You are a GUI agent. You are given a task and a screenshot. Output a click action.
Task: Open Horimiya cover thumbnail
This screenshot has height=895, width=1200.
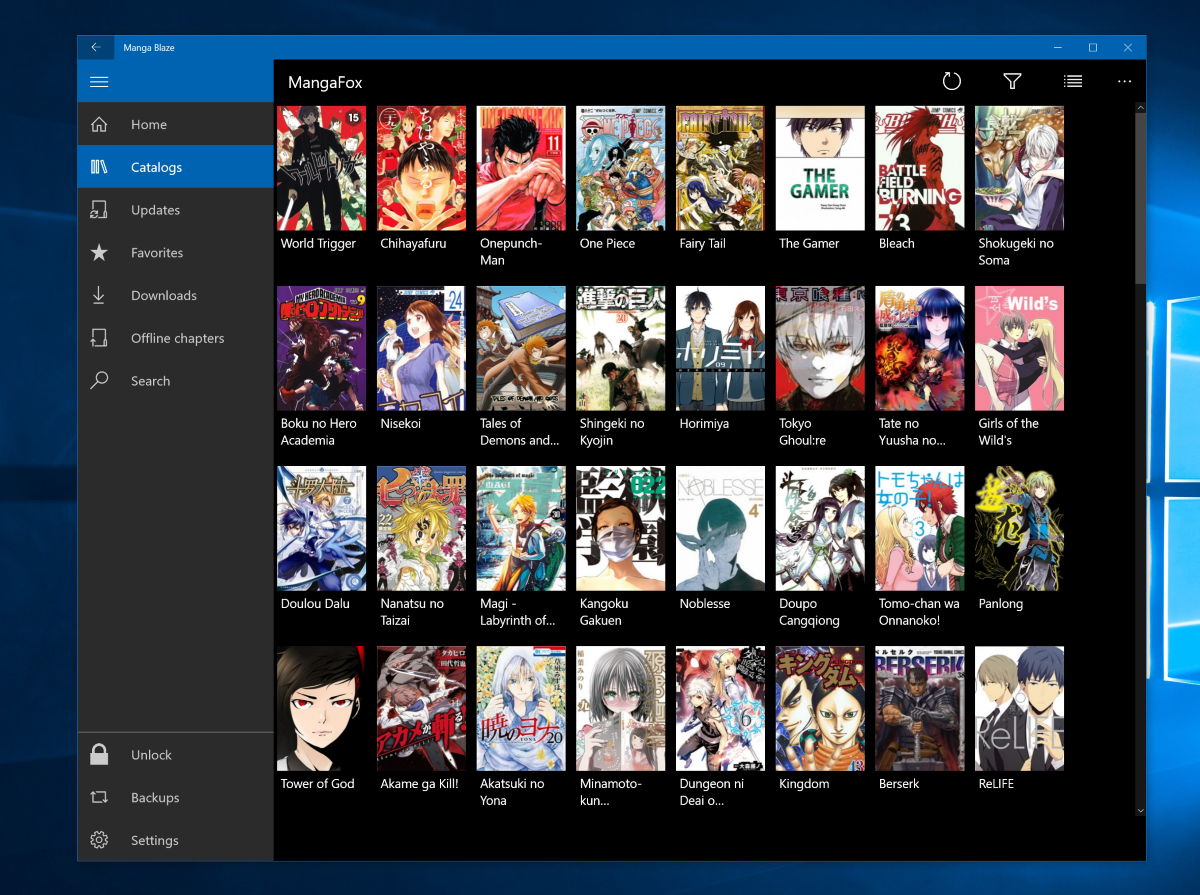pyautogui.click(x=721, y=348)
